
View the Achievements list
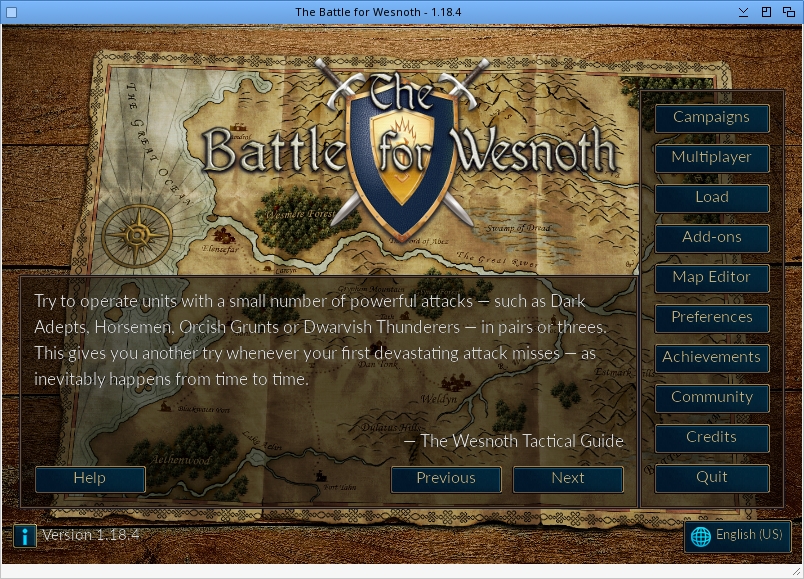711,358
